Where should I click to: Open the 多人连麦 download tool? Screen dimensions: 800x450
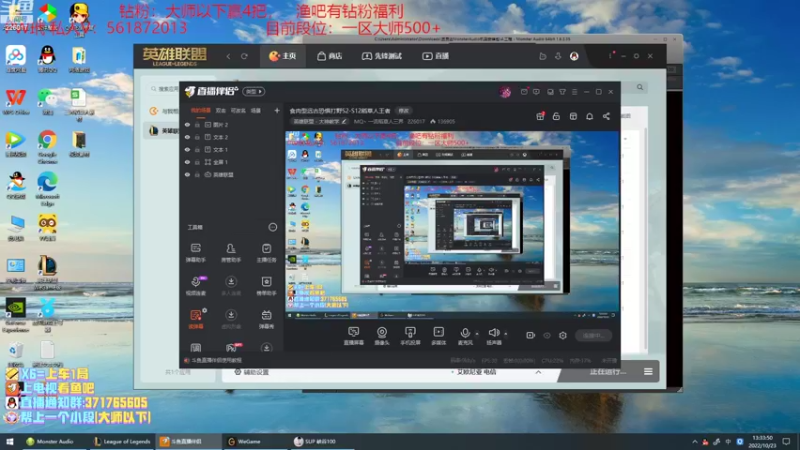click(231, 286)
